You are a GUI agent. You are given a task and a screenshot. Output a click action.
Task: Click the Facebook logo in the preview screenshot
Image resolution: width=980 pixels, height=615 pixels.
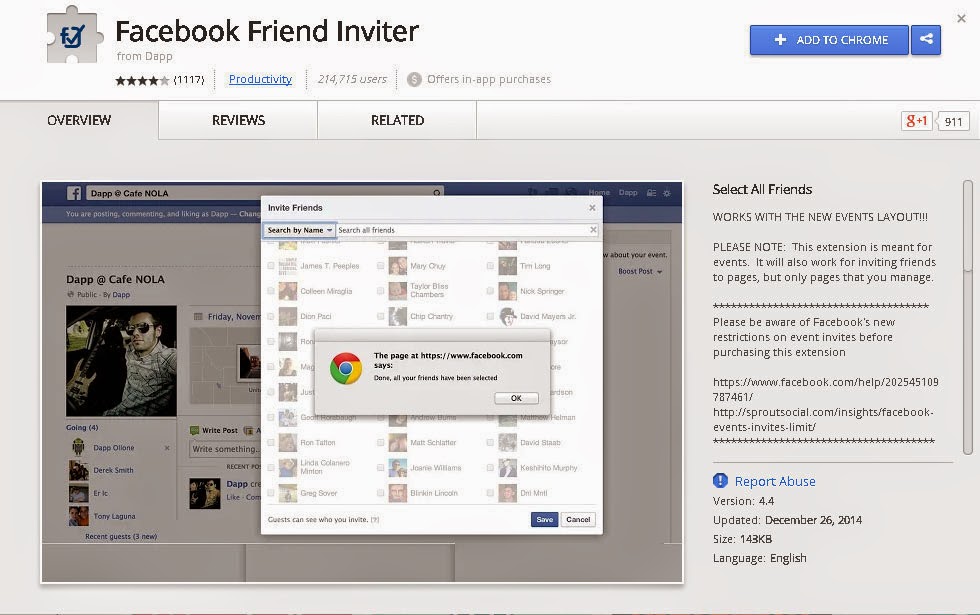(74, 193)
